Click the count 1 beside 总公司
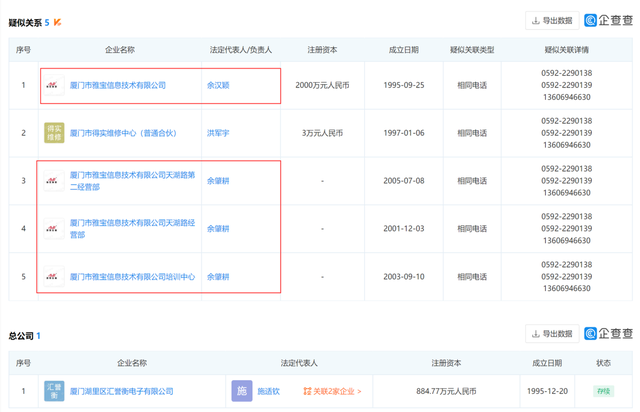The height and width of the screenshot is (412, 640). (x=38, y=336)
